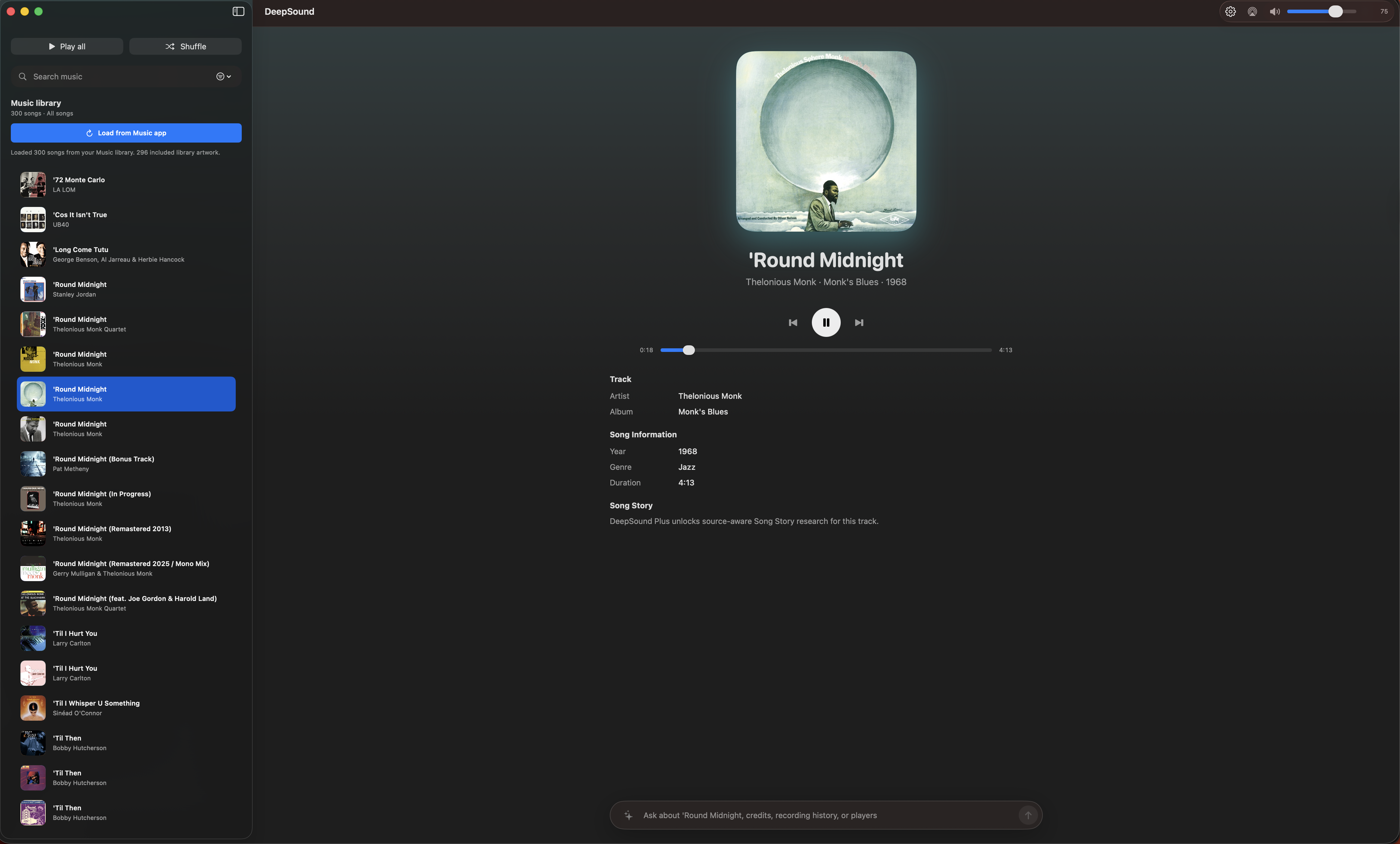This screenshot has width=1400, height=844.
Task: Click Play all button
Action: coord(67,47)
